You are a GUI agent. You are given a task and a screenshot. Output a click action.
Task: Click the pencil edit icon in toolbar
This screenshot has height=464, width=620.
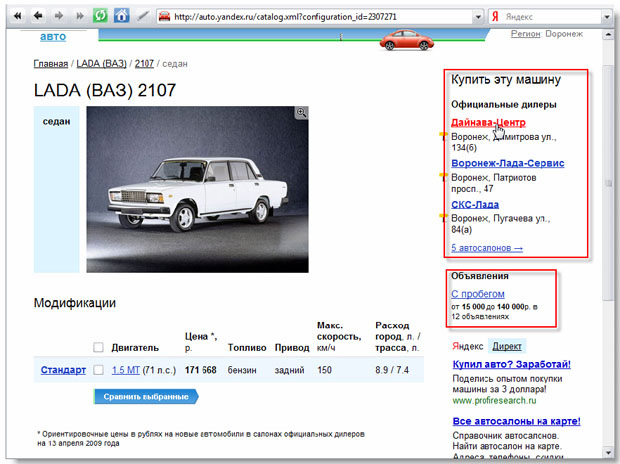tap(142, 16)
